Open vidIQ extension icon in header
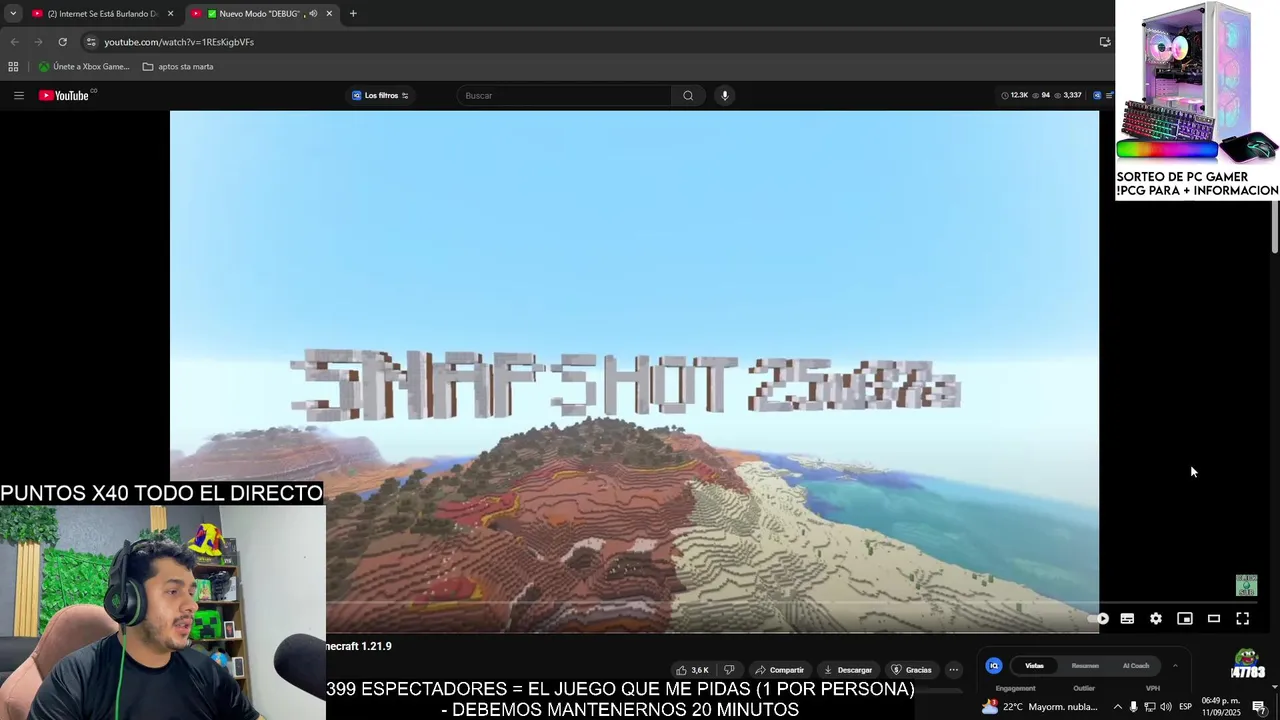Viewport: 1280px width, 720px height. pyautogui.click(x=1097, y=95)
